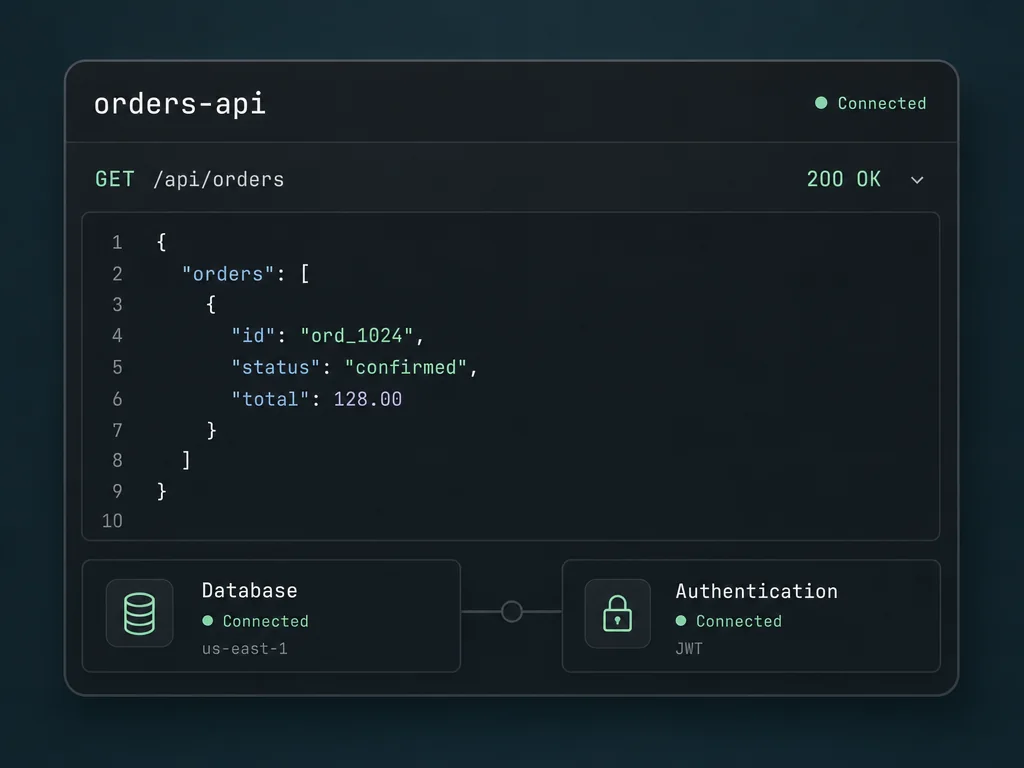Click the 200 OK status label
Image resolution: width=1024 pixels, height=768 pixels.
pyautogui.click(x=843, y=179)
